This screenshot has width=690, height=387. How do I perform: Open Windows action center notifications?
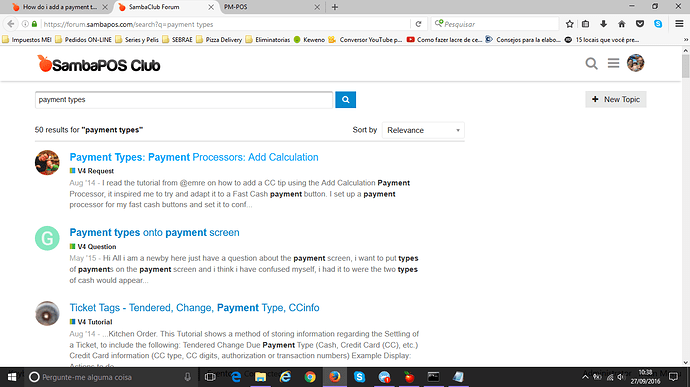(x=673, y=377)
